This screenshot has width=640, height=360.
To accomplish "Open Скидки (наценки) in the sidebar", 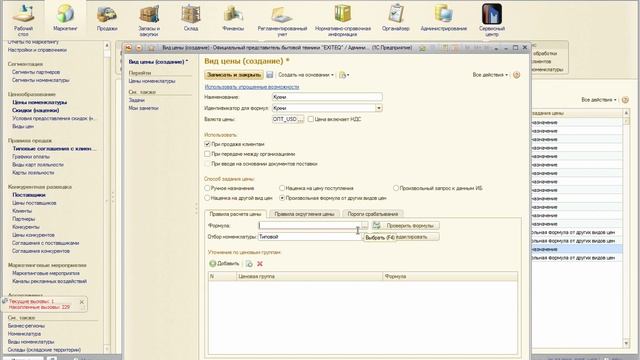I will pos(36,110).
